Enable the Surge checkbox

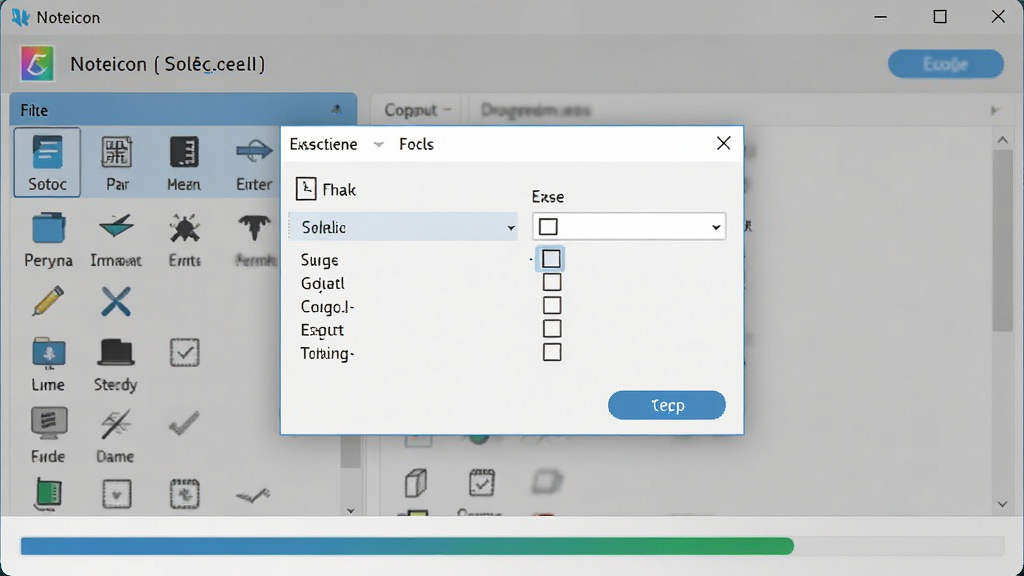point(551,259)
